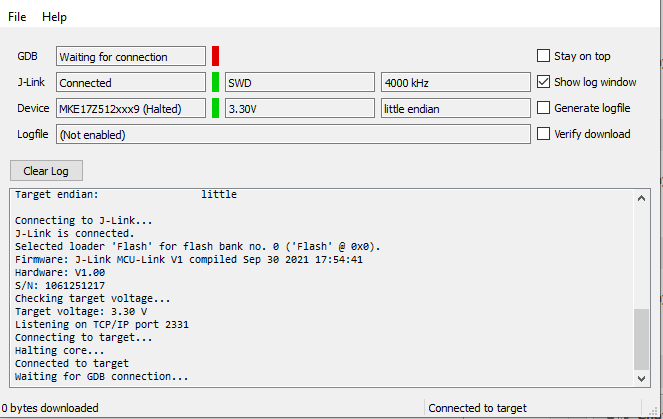Click the 4000 kHz speed field

454,83
